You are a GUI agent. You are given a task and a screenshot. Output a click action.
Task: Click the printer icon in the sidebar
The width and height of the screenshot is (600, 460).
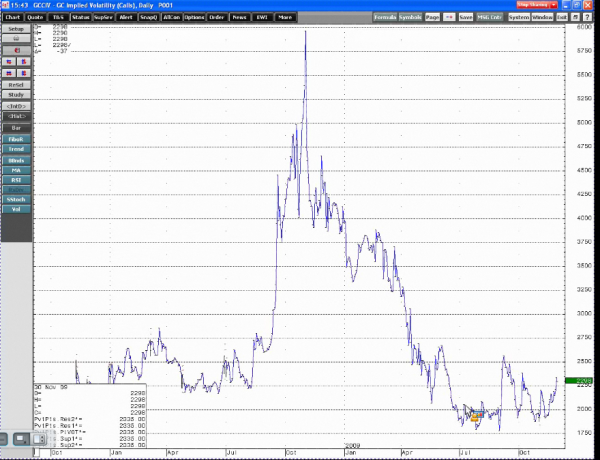(x=15, y=40)
